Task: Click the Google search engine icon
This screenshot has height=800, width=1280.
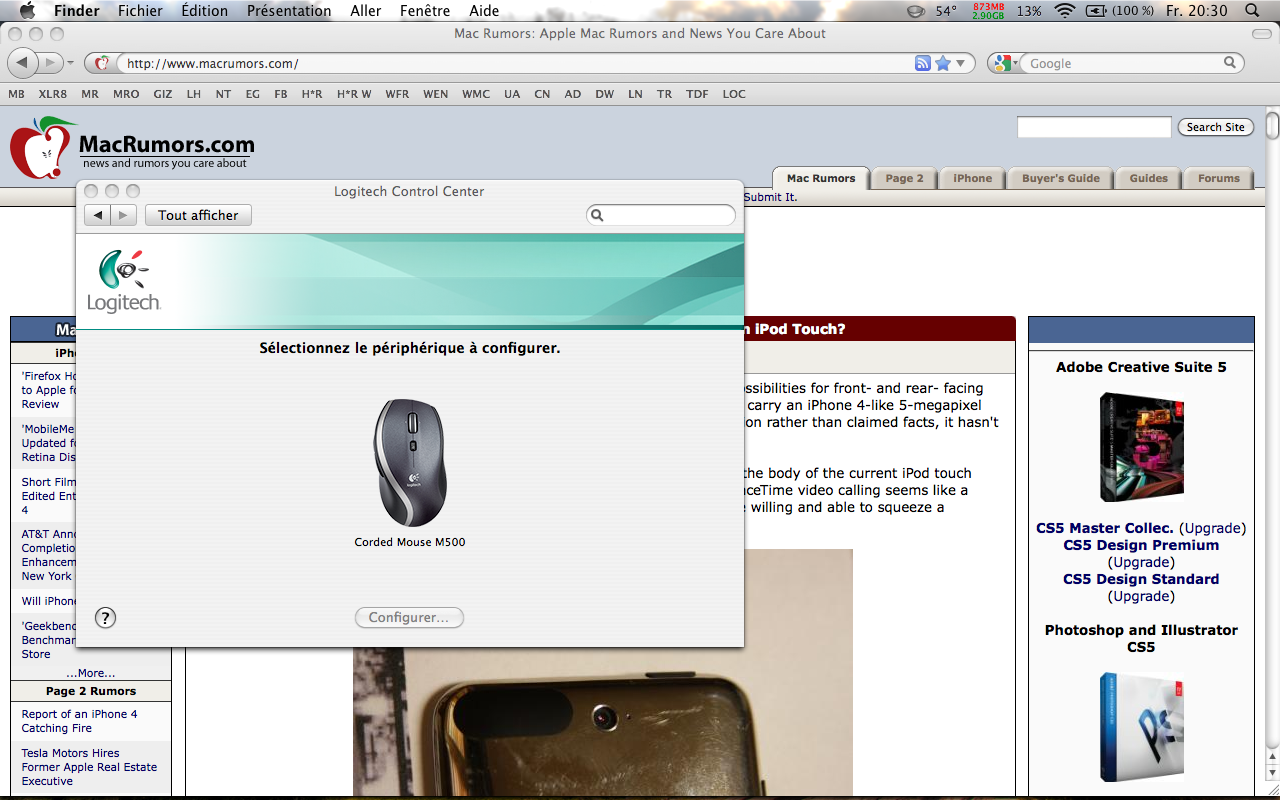Action: click(x=1001, y=63)
